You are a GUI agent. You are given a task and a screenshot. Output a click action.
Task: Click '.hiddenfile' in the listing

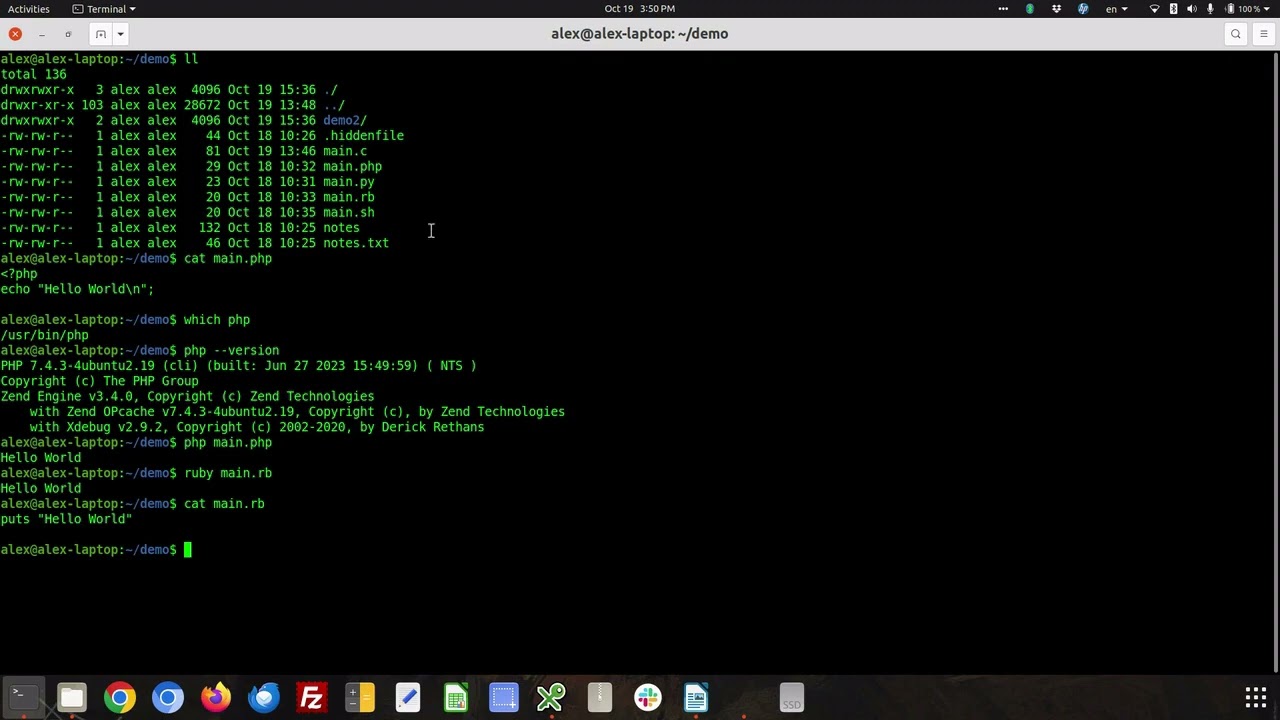click(x=363, y=136)
